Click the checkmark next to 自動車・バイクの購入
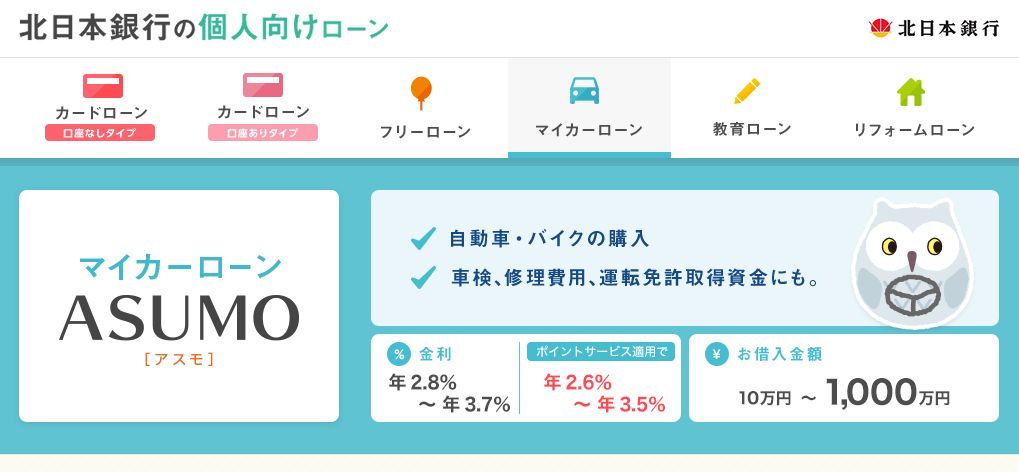This screenshot has width=1019, height=472. click(x=423, y=239)
